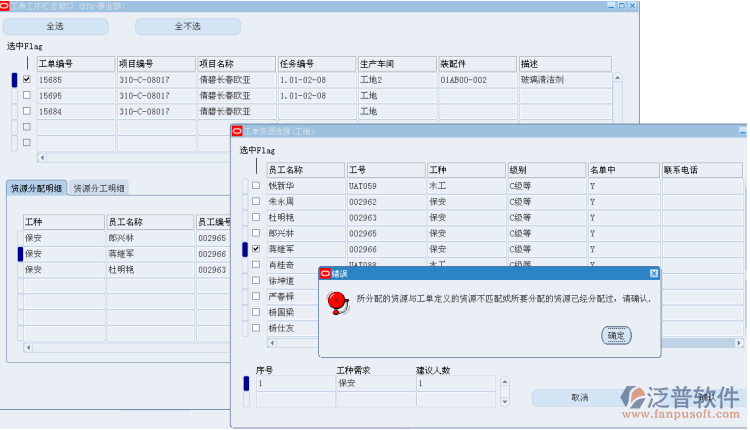Click left scroll arrow under work order table
Image resolution: width=750 pixels, height=430 pixels.
[41, 157]
